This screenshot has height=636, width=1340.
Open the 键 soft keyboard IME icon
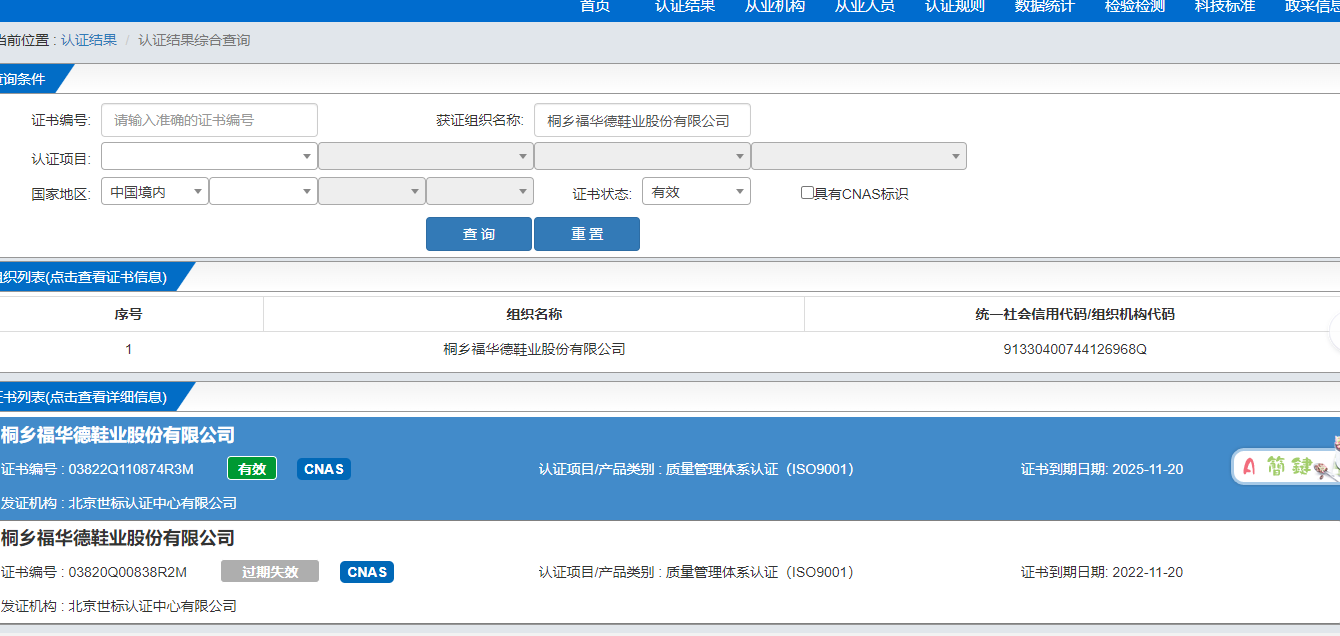[1301, 467]
